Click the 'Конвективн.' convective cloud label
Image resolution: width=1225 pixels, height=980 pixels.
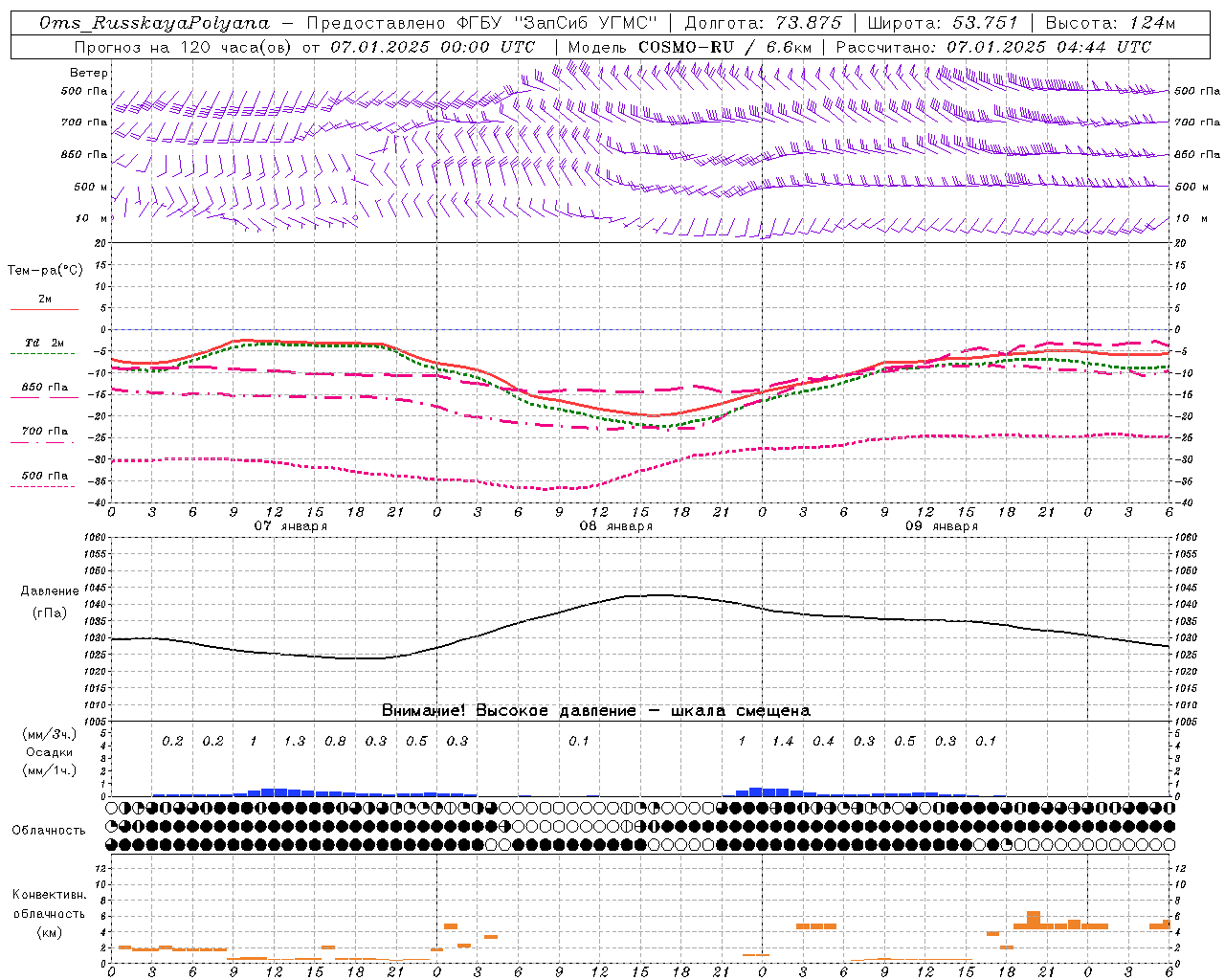[50, 895]
